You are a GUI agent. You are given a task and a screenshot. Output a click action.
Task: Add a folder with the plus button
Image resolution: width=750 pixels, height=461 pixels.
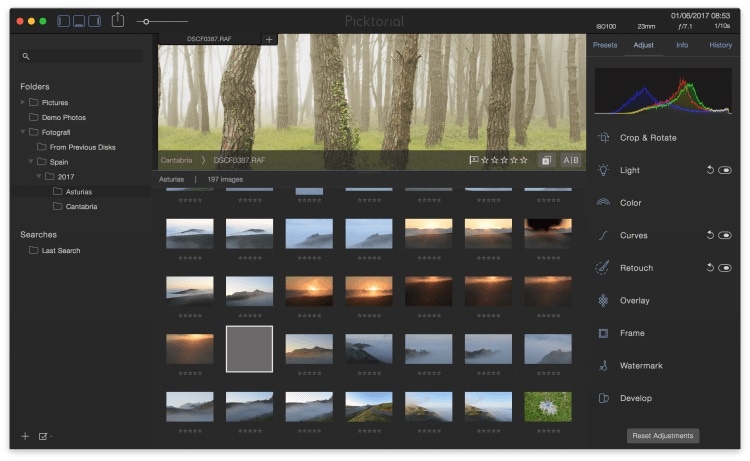(x=25, y=436)
